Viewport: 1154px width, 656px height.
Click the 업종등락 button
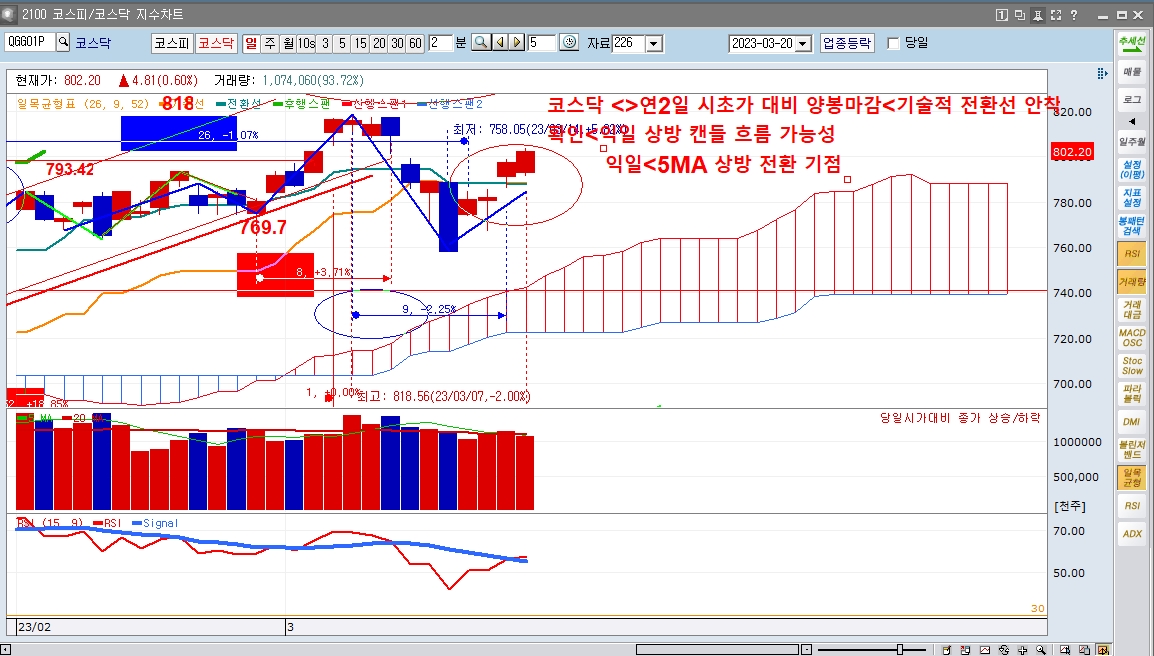tap(846, 43)
